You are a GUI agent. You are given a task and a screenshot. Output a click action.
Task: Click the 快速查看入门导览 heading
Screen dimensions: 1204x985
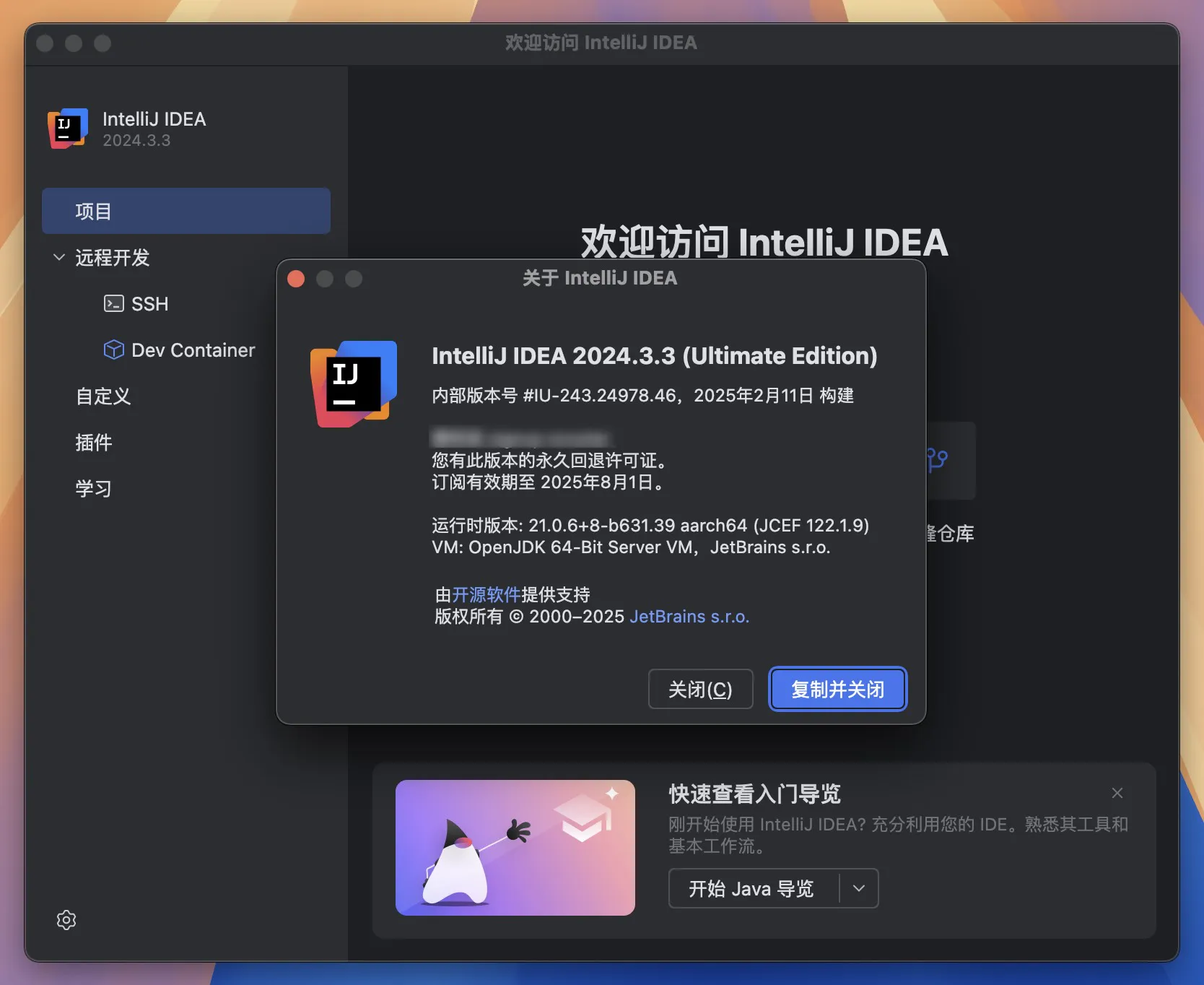click(x=754, y=794)
